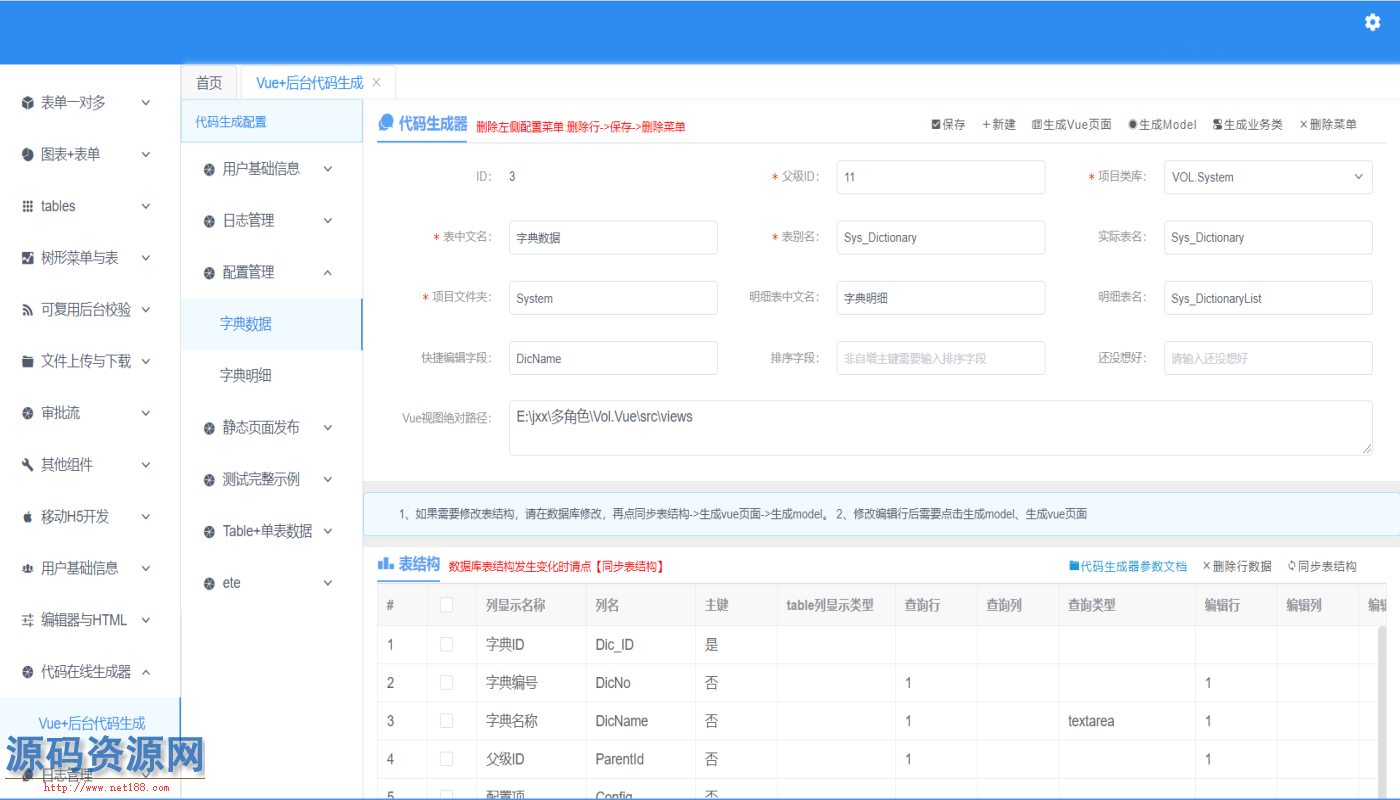Click 删除菜单 button
This screenshot has width=1400, height=800.
pyautogui.click(x=1328, y=125)
